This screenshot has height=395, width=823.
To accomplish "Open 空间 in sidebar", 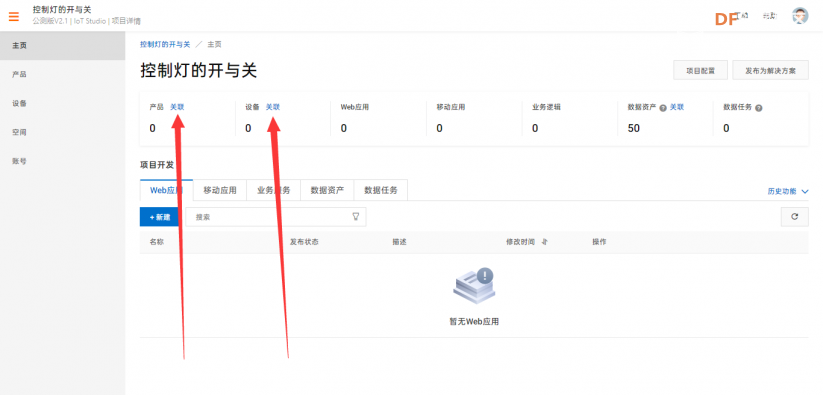I will pyautogui.click(x=62, y=132).
